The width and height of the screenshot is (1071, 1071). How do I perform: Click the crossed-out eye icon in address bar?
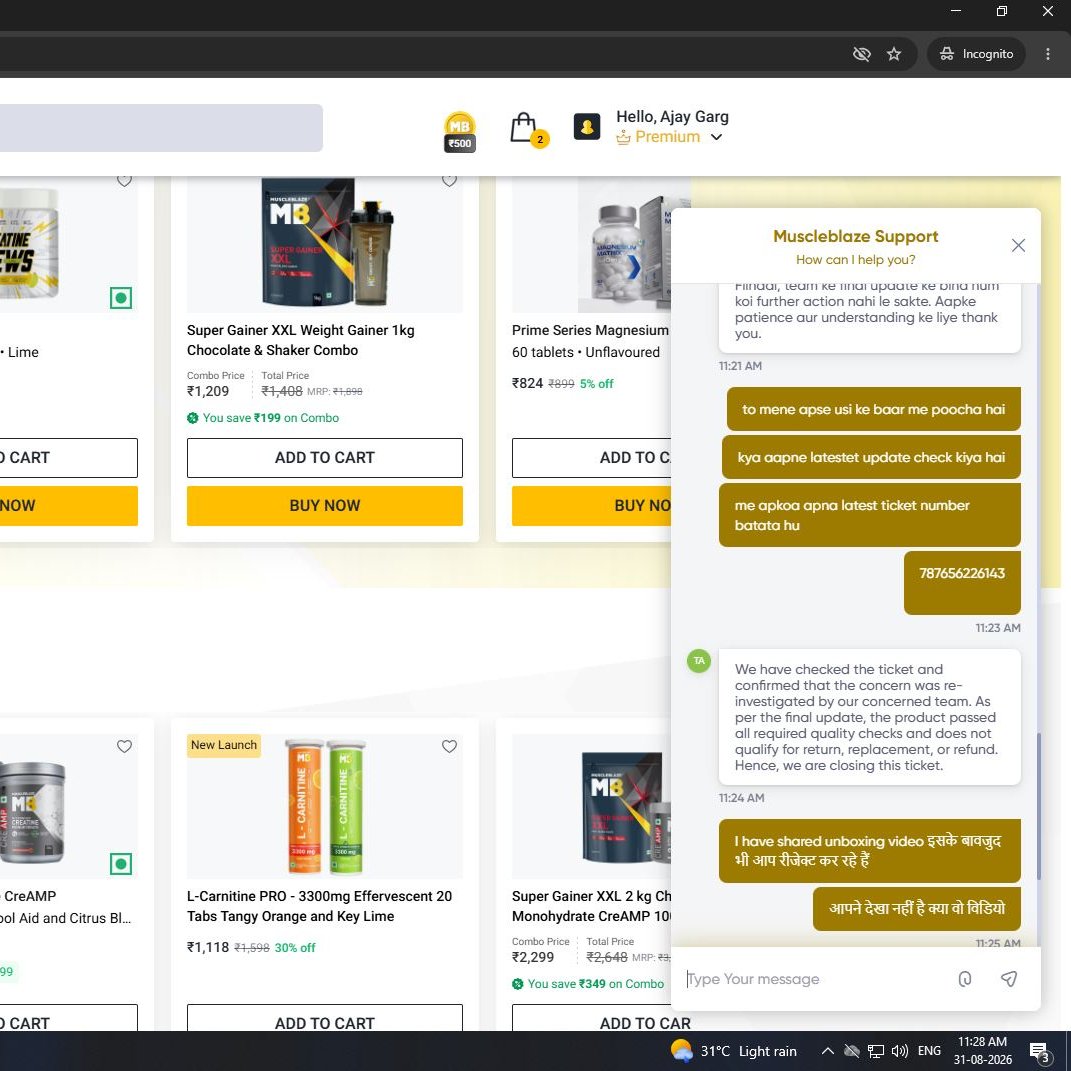pyautogui.click(x=861, y=54)
